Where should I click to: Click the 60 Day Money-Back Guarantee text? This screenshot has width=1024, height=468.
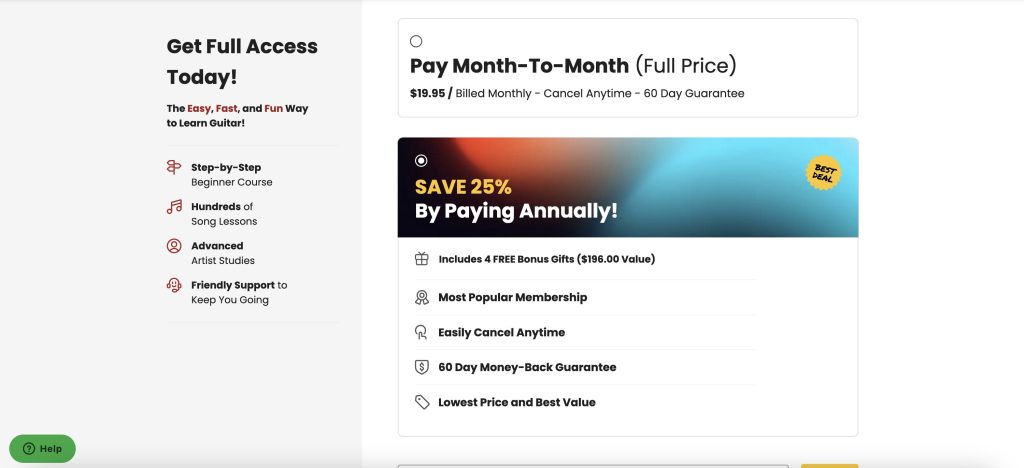[x=527, y=367]
